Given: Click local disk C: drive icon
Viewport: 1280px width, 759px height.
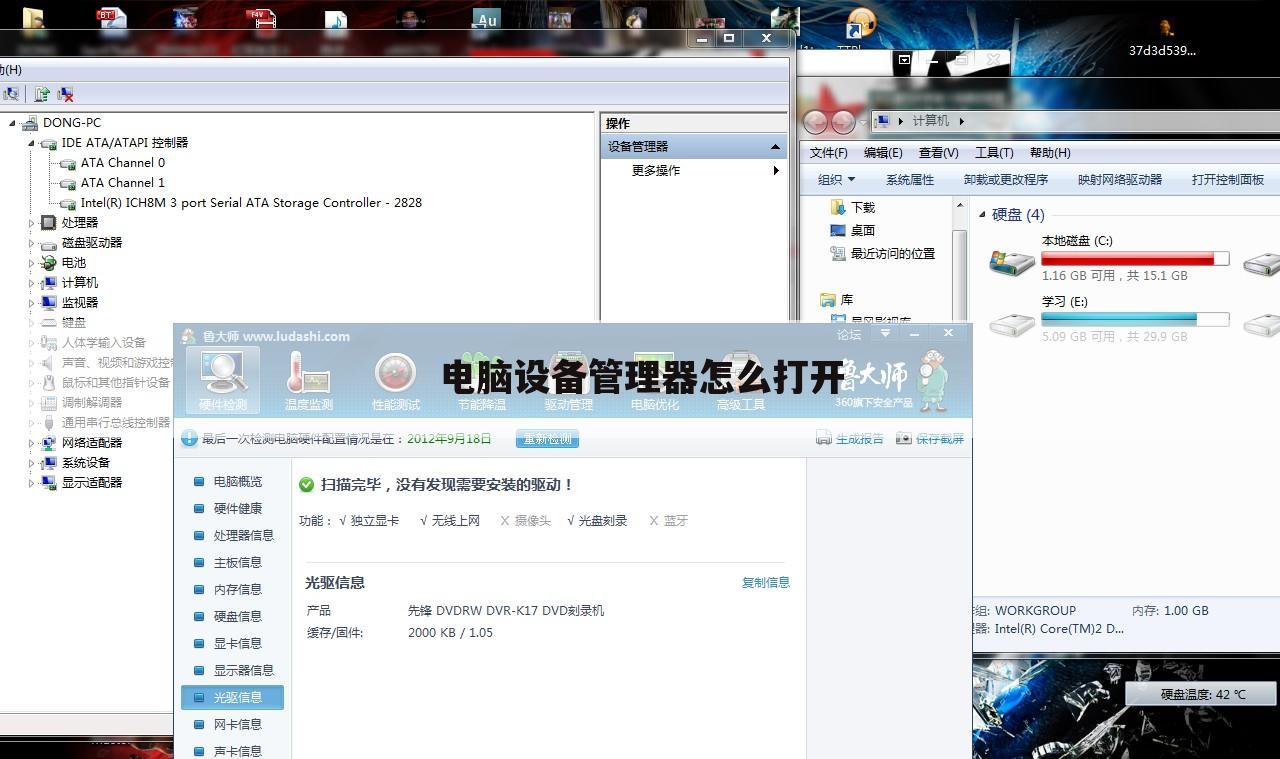Looking at the screenshot, I should click(x=1011, y=262).
